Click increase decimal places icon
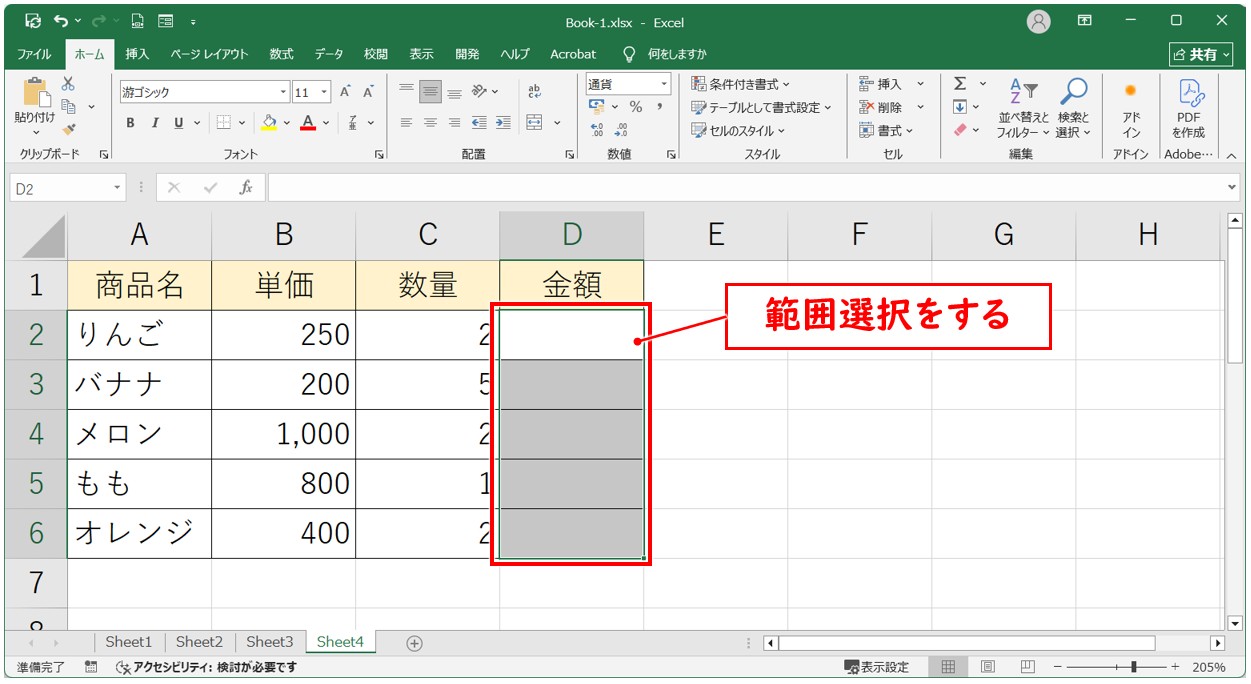Screen dimensions: 1251x684 pyautogui.click(x=597, y=130)
